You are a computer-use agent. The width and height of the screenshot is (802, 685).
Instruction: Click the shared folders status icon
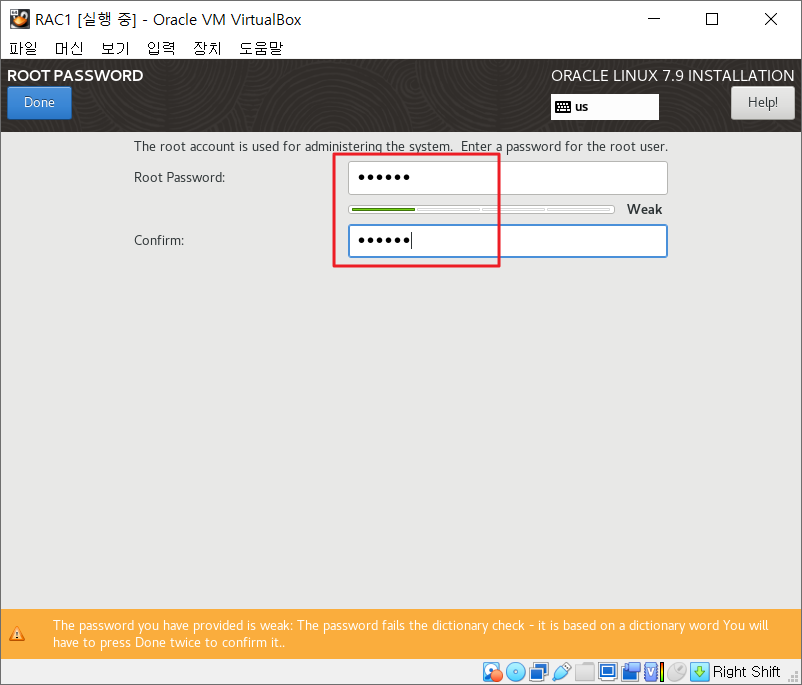click(585, 672)
